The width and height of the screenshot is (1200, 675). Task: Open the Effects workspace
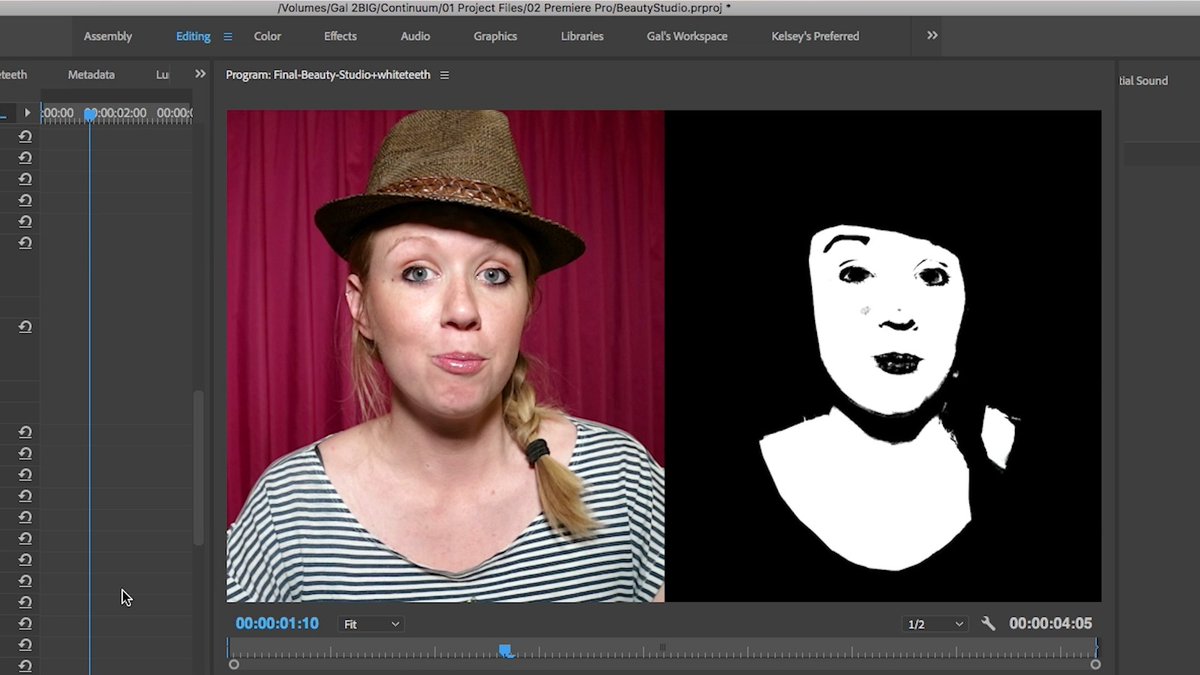click(x=340, y=36)
